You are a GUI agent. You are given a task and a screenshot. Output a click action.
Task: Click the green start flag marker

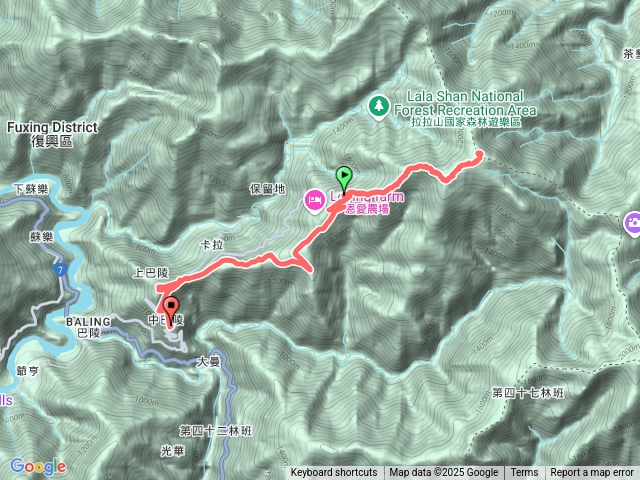click(344, 180)
